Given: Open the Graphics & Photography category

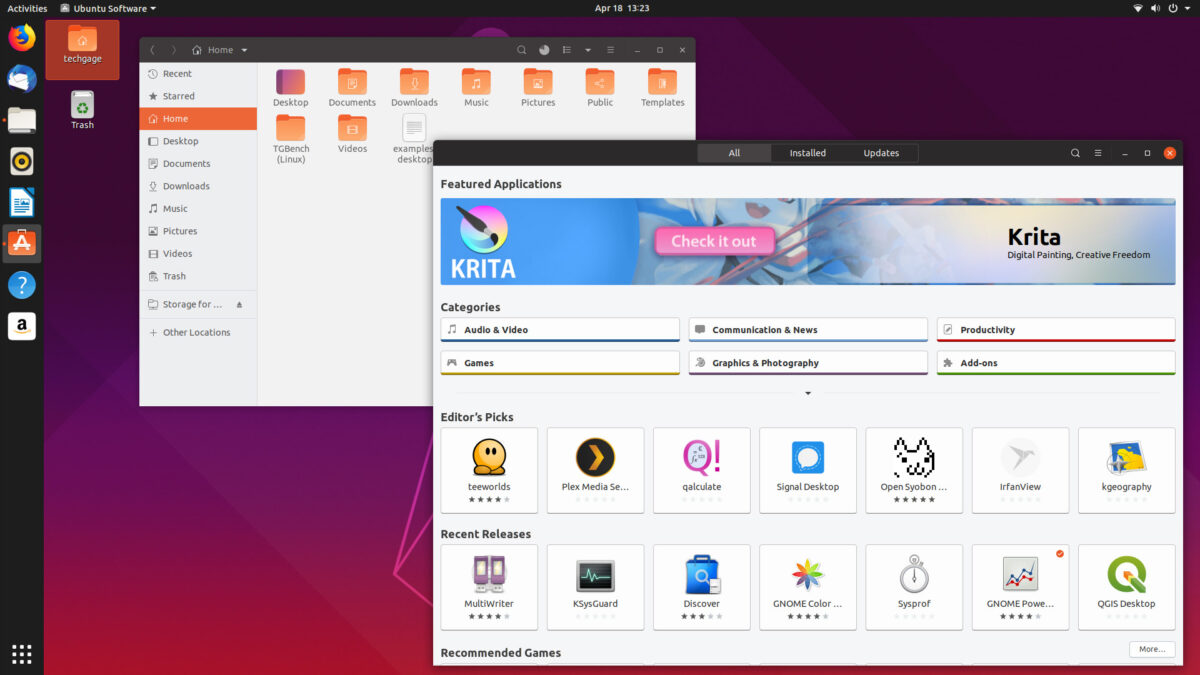Looking at the screenshot, I should tap(807, 363).
